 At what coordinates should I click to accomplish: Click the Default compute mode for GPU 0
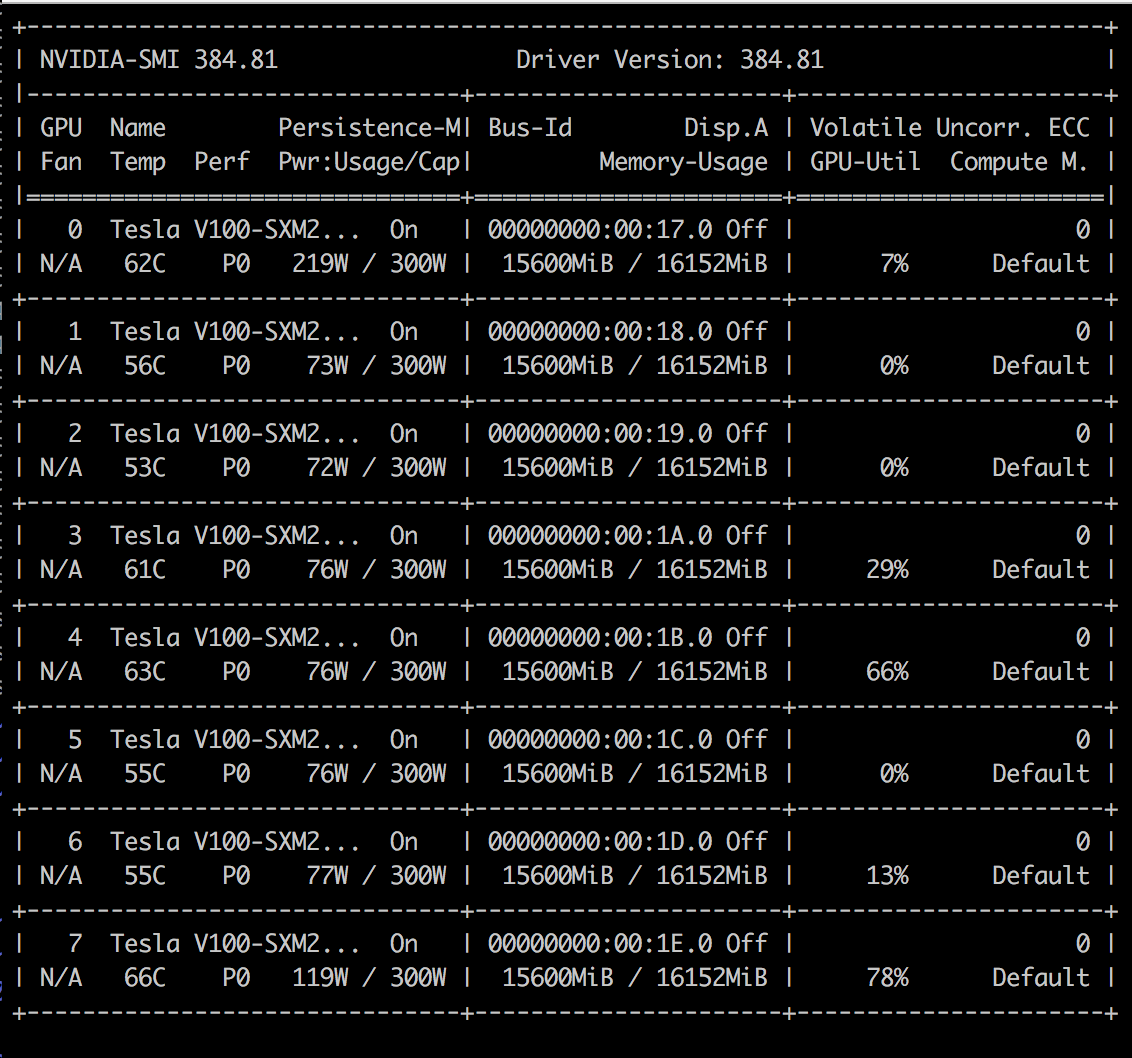(1040, 264)
